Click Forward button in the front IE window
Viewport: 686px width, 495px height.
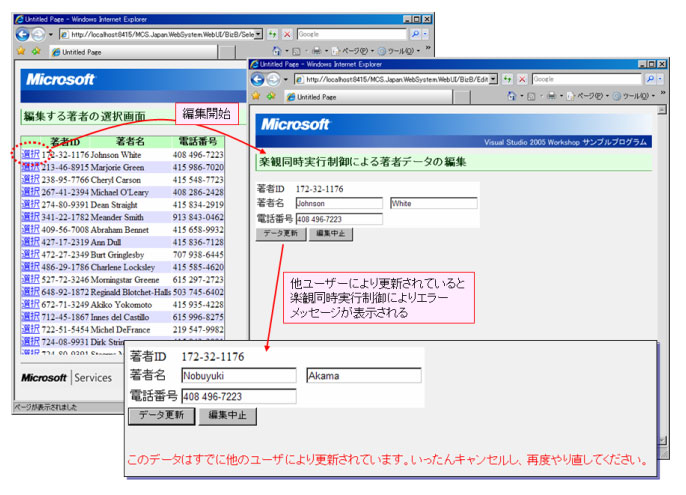(273, 79)
